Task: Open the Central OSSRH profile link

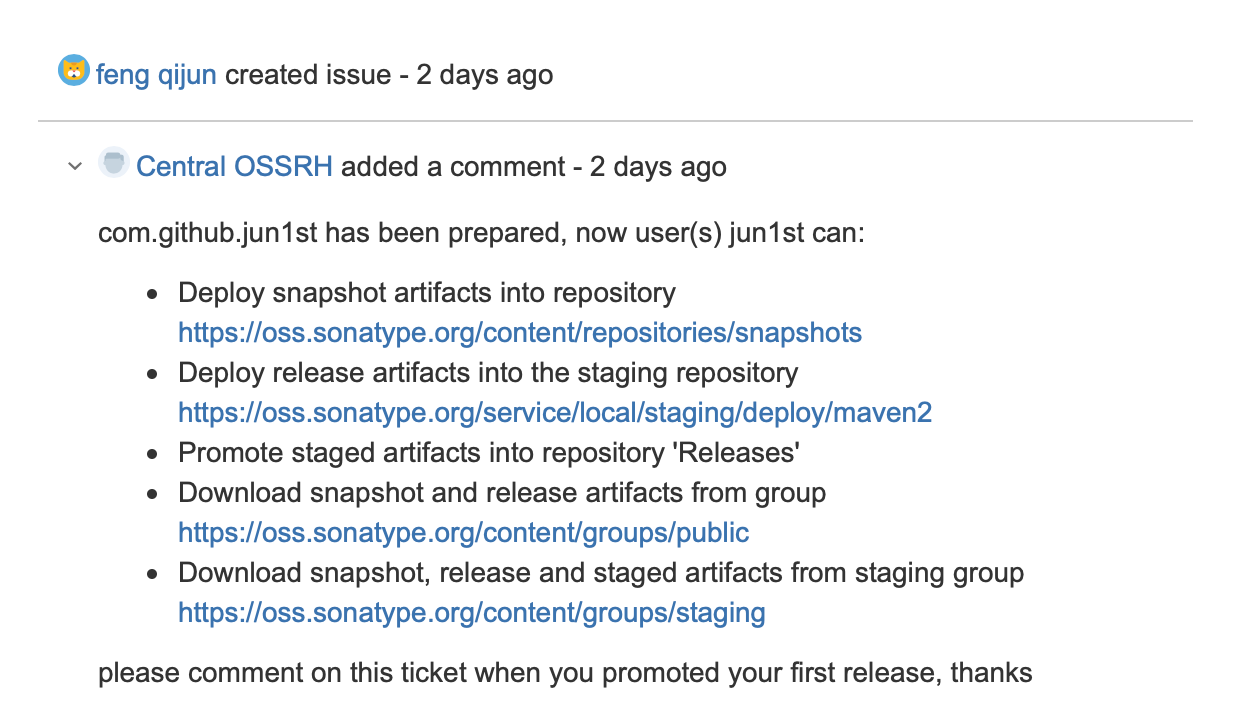Action: [x=234, y=167]
